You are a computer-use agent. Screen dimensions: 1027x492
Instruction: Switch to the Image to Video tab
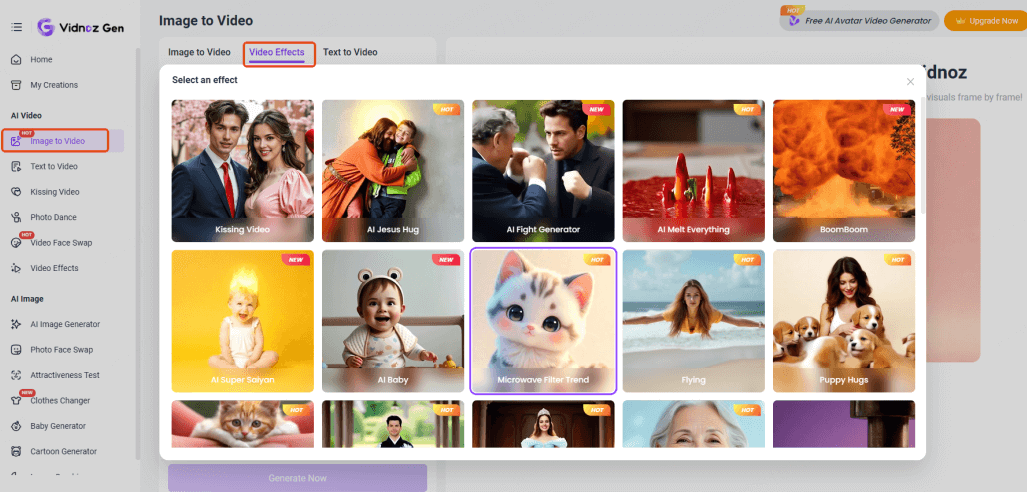pyautogui.click(x=199, y=52)
